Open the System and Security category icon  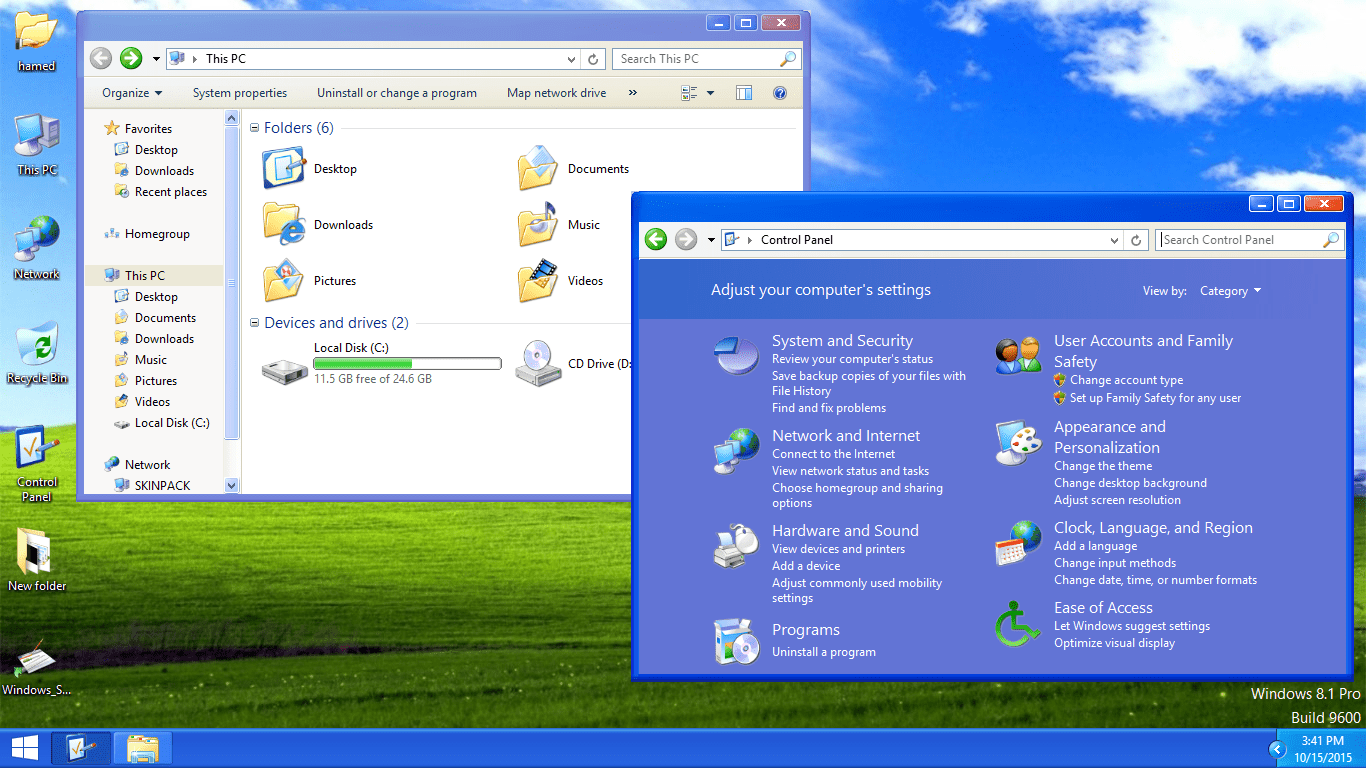[735, 356]
